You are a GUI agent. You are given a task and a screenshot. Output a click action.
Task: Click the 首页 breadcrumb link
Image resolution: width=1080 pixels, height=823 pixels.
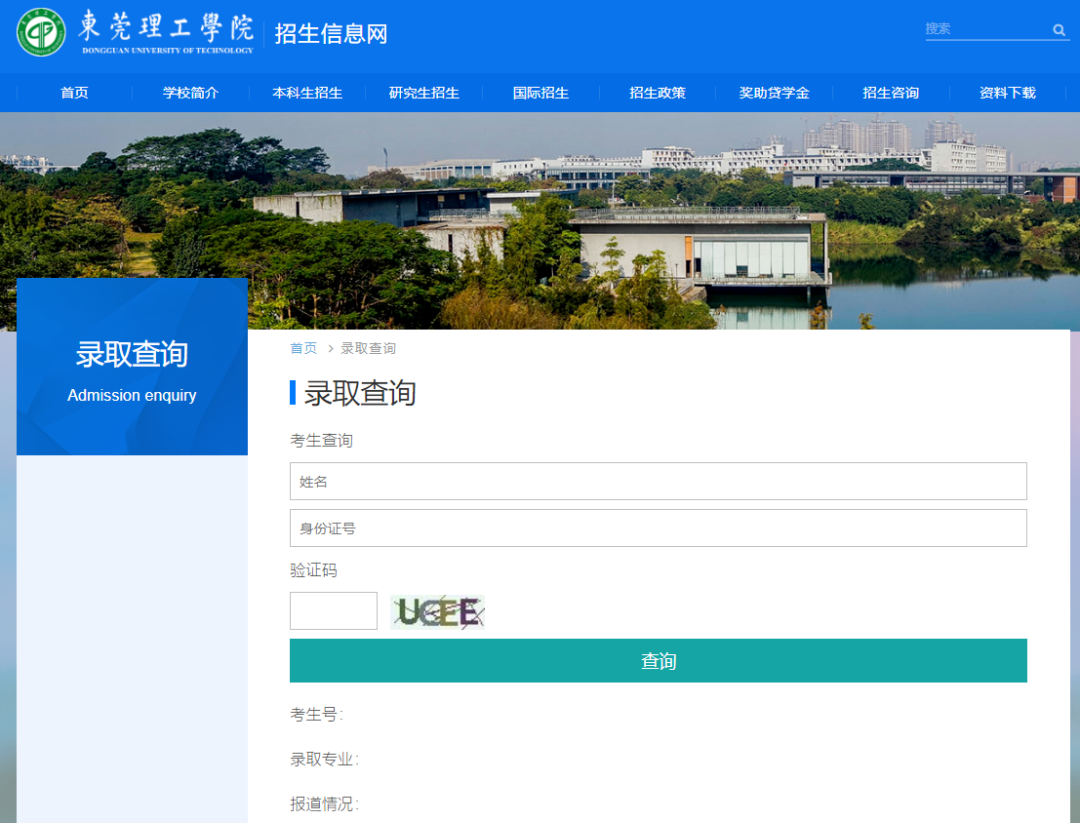[303, 348]
